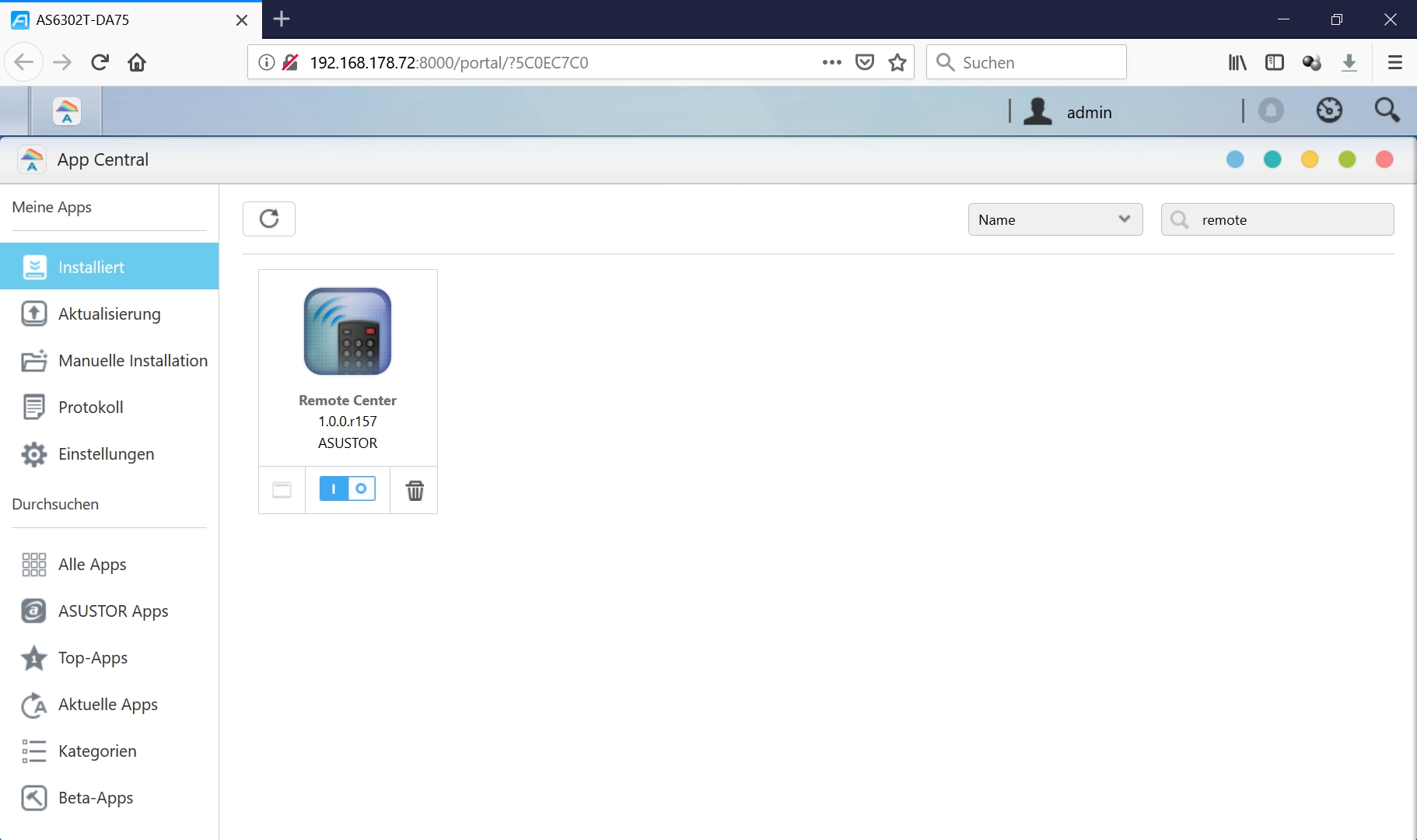Open a new browser tab

282,19
